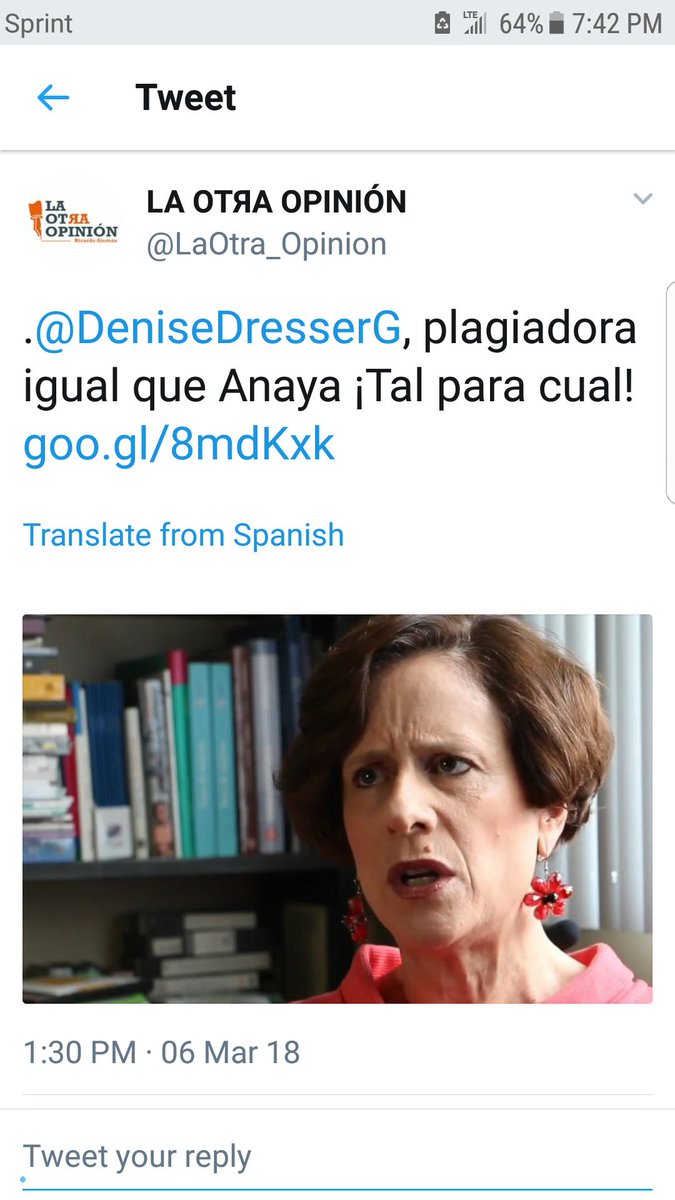Viewport: 675px width, 1200px height.
Task: Pull the edge panel handle on the right
Action: (670, 392)
